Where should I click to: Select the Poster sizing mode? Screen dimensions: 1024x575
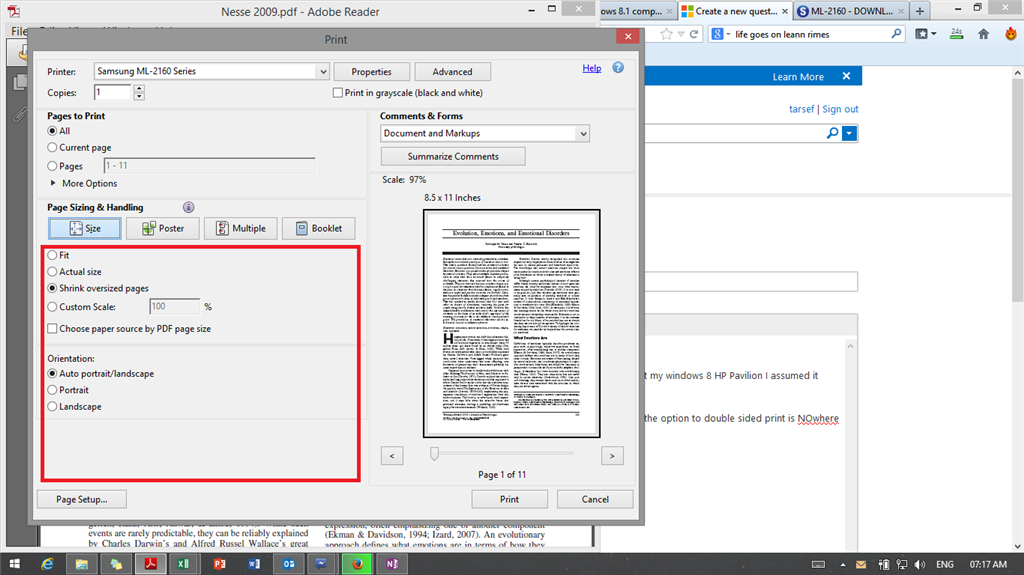pyautogui.click(x=163, y=228)
